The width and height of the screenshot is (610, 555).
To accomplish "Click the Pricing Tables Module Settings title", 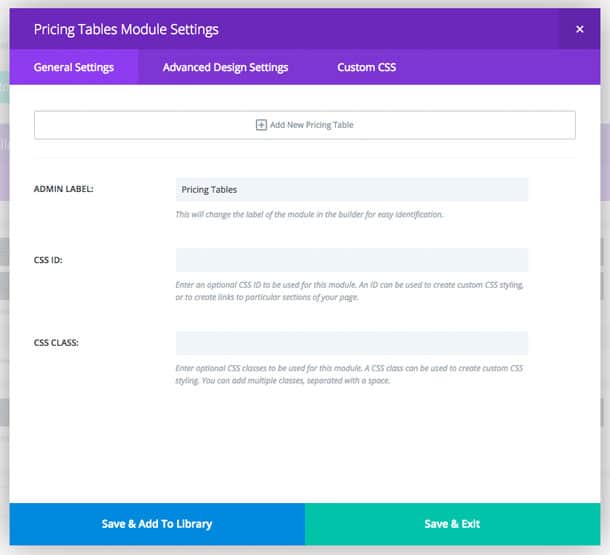I will click(126, 30).
